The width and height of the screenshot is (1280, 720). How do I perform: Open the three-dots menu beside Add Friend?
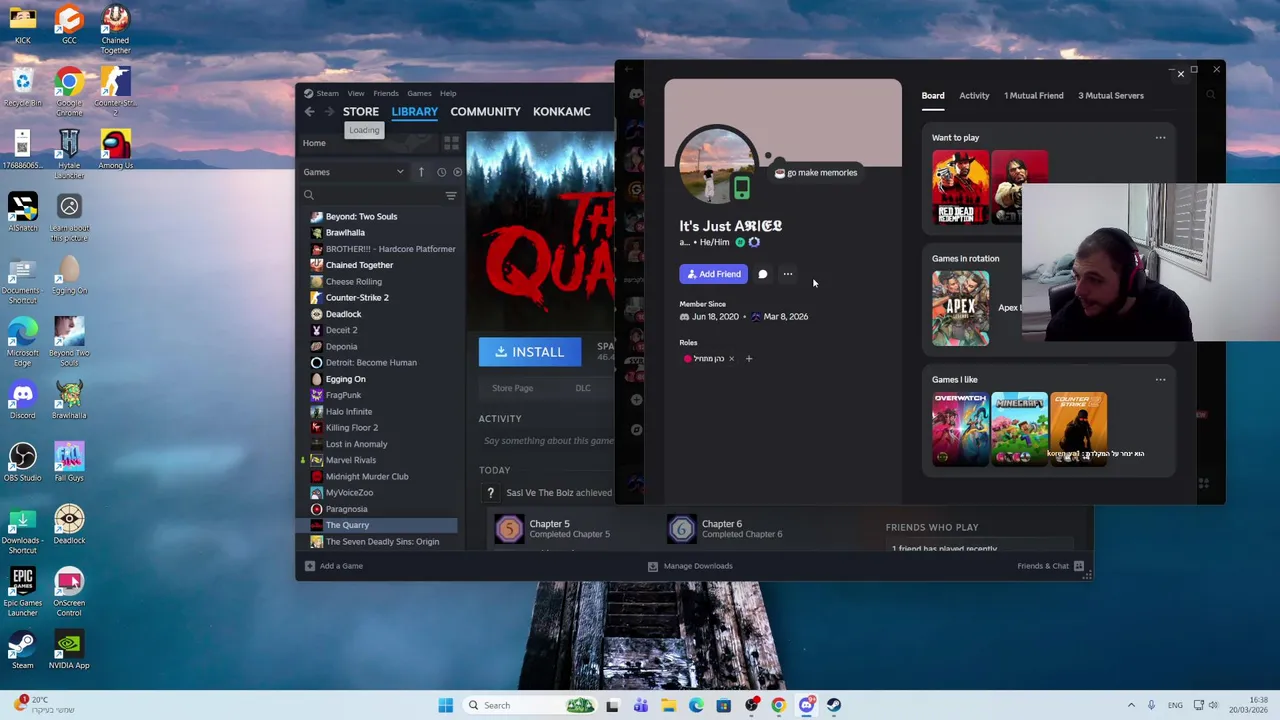pos(788,274)
